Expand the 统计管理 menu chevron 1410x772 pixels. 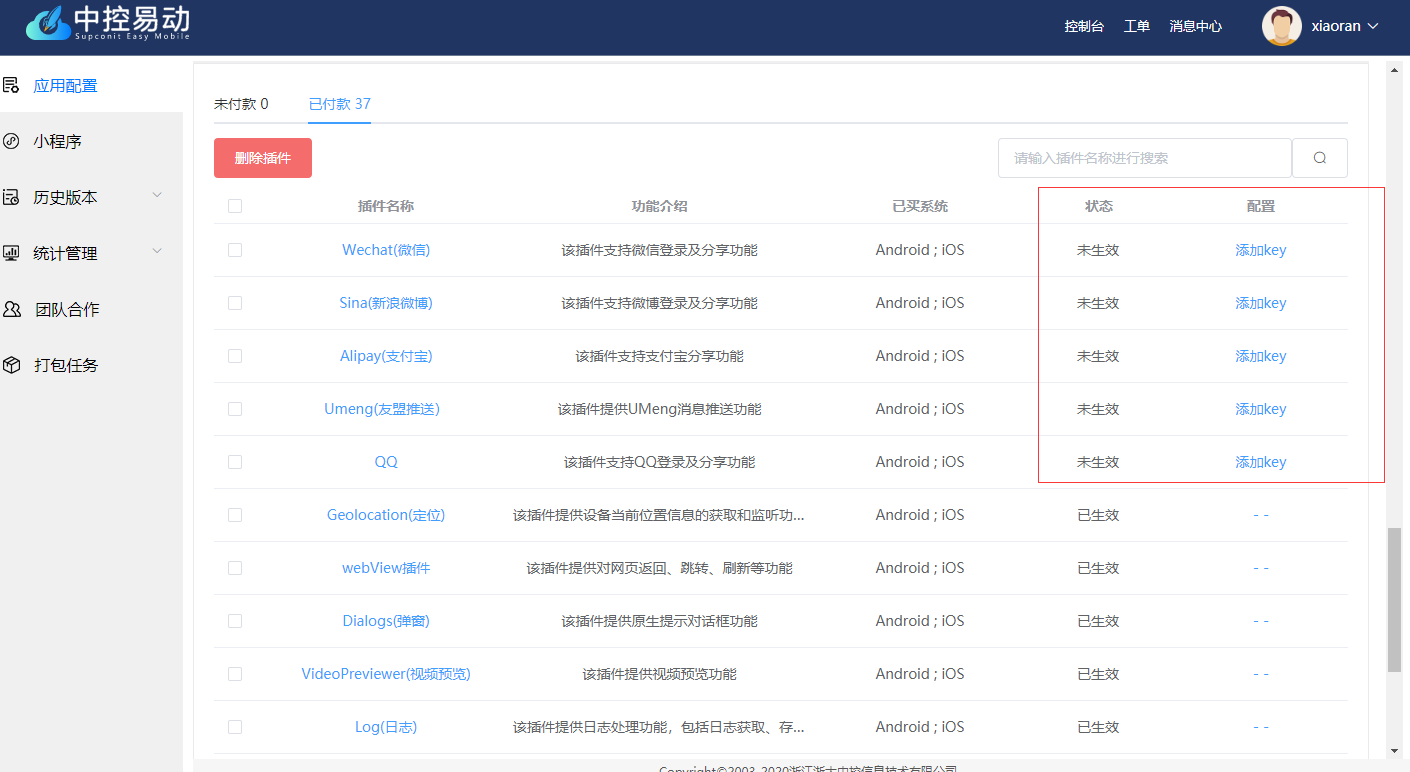tap(157, 251)
